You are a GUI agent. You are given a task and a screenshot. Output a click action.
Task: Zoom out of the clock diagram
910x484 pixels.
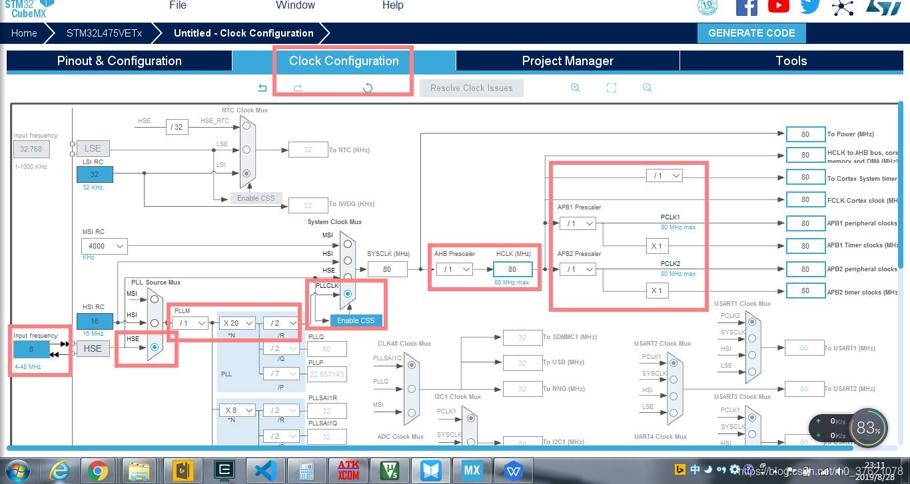[x=647, y=88]
